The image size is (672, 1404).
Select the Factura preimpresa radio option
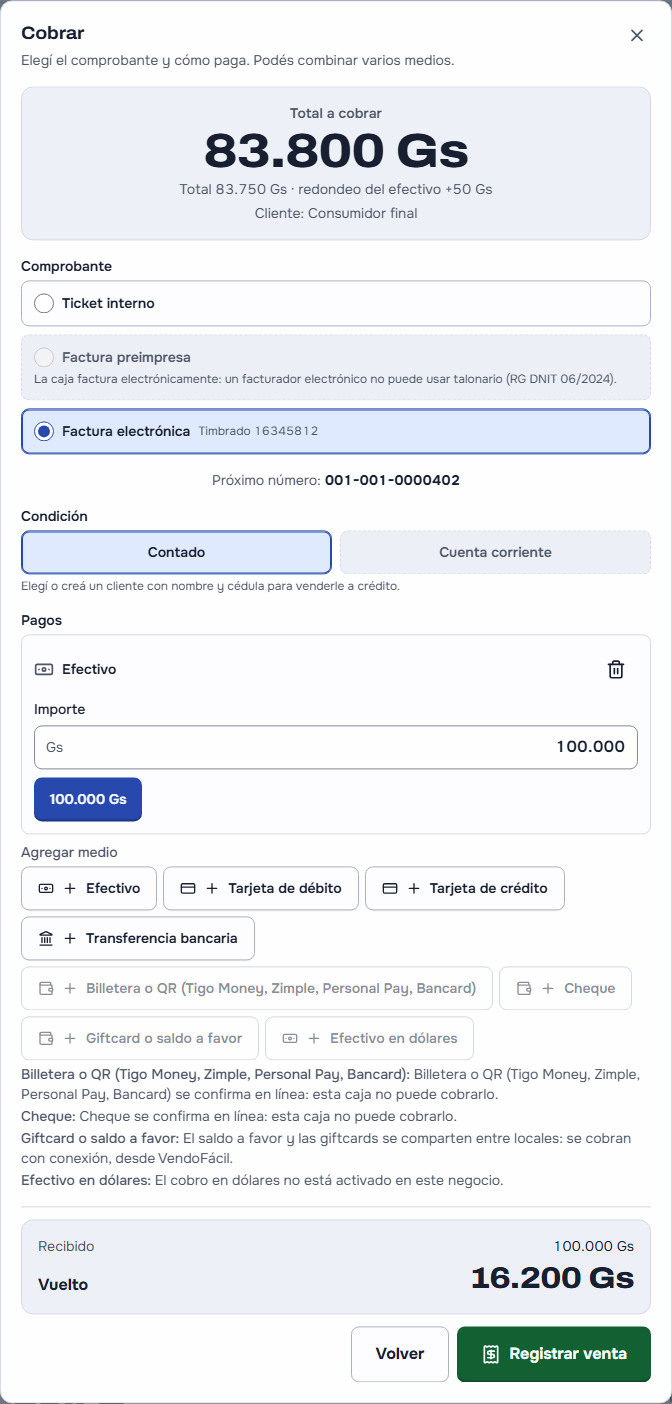[44, 357]
